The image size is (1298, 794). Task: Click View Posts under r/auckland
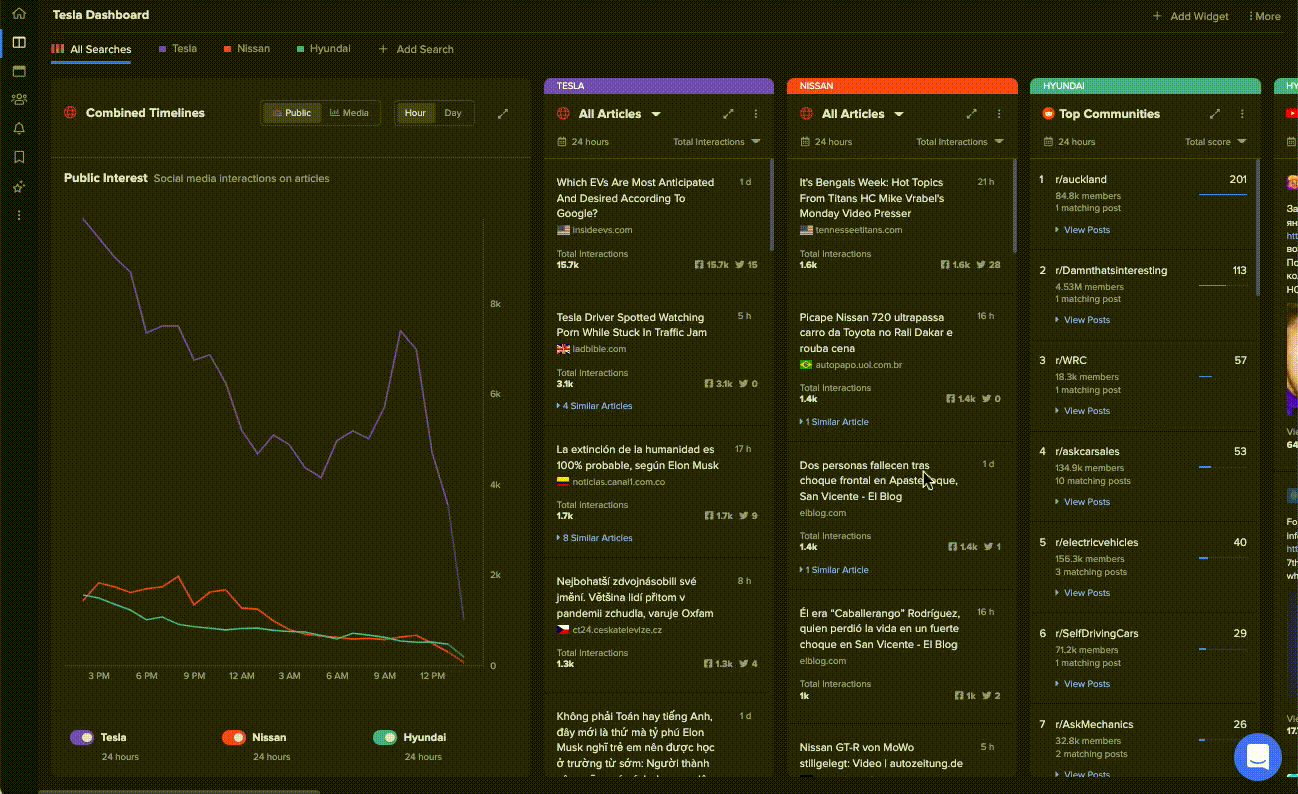tap(1086, 230)
